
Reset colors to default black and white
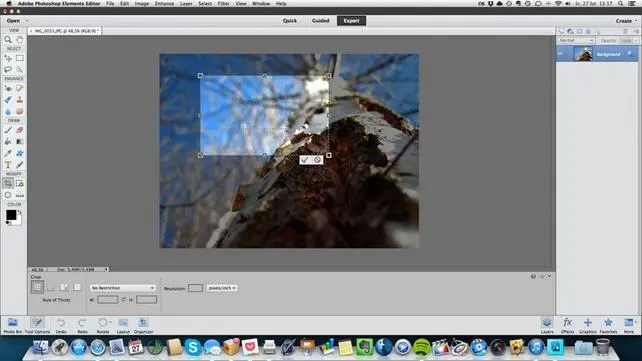point(8,223)
